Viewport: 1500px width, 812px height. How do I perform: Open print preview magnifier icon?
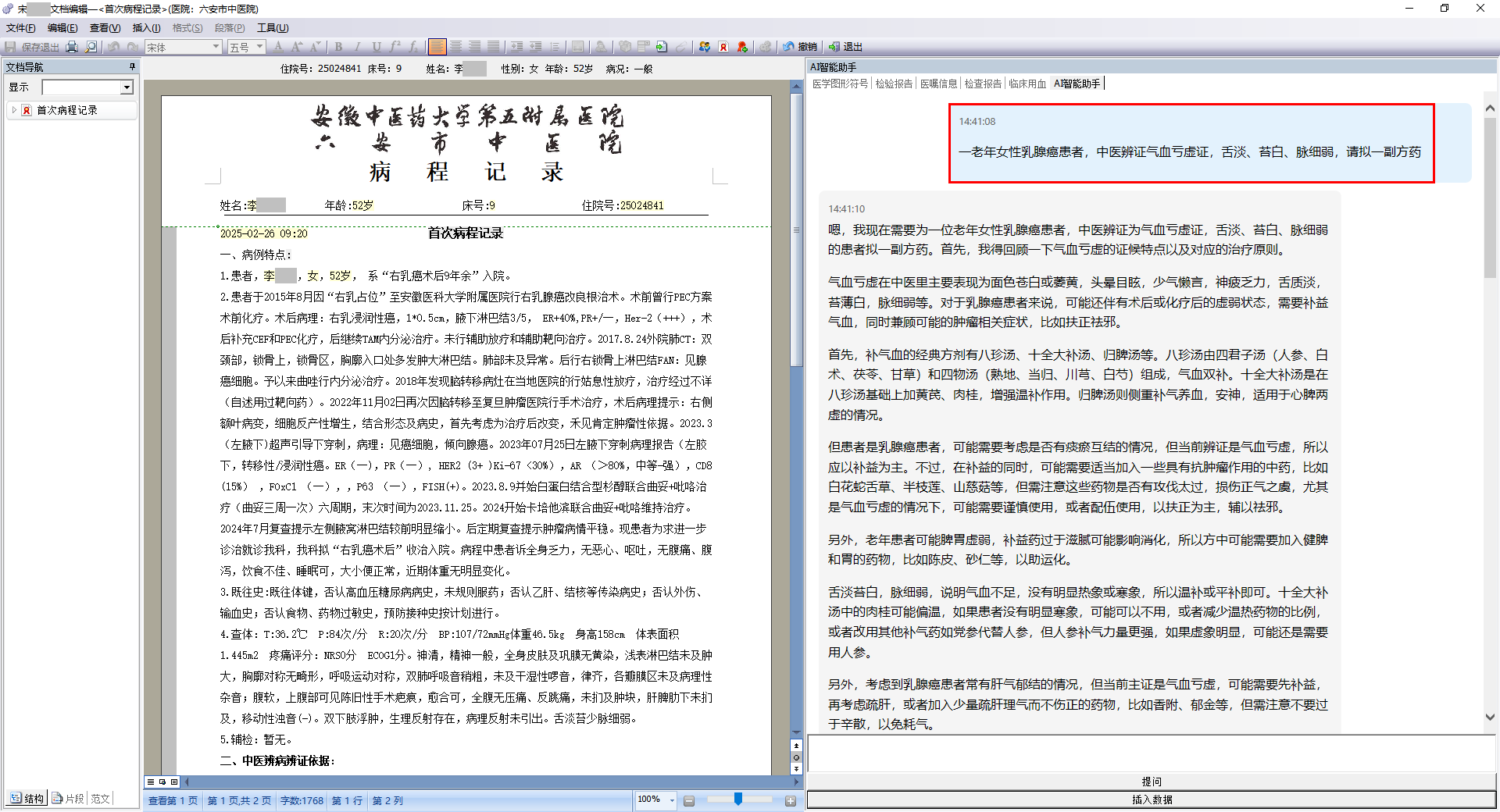click(x=91, y=47)
